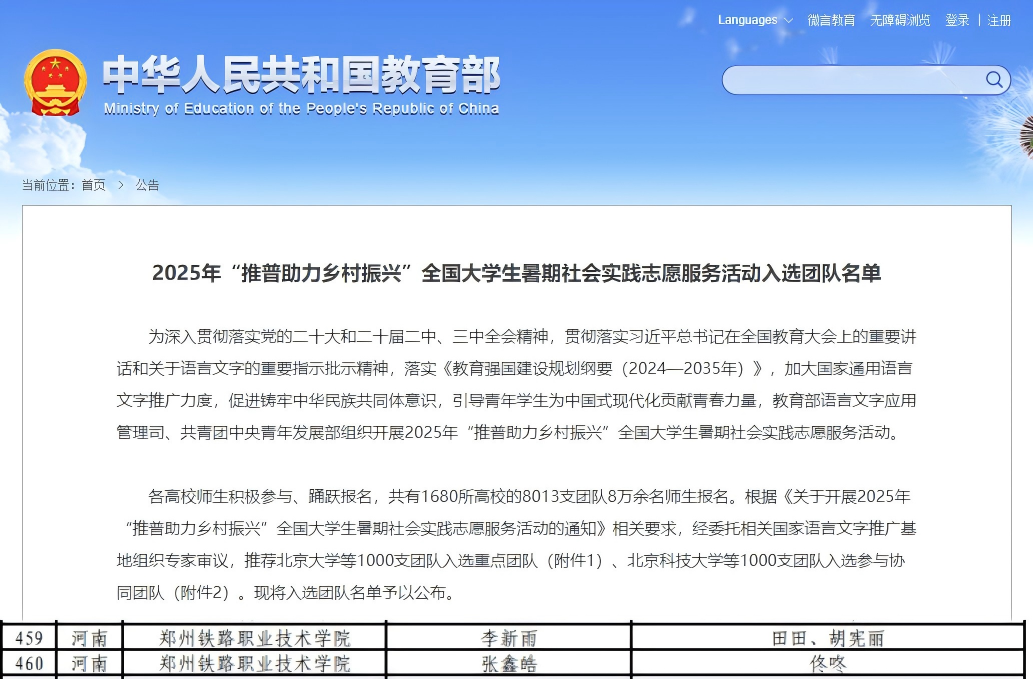Click the 登录 login link

[x=957, y=20]
